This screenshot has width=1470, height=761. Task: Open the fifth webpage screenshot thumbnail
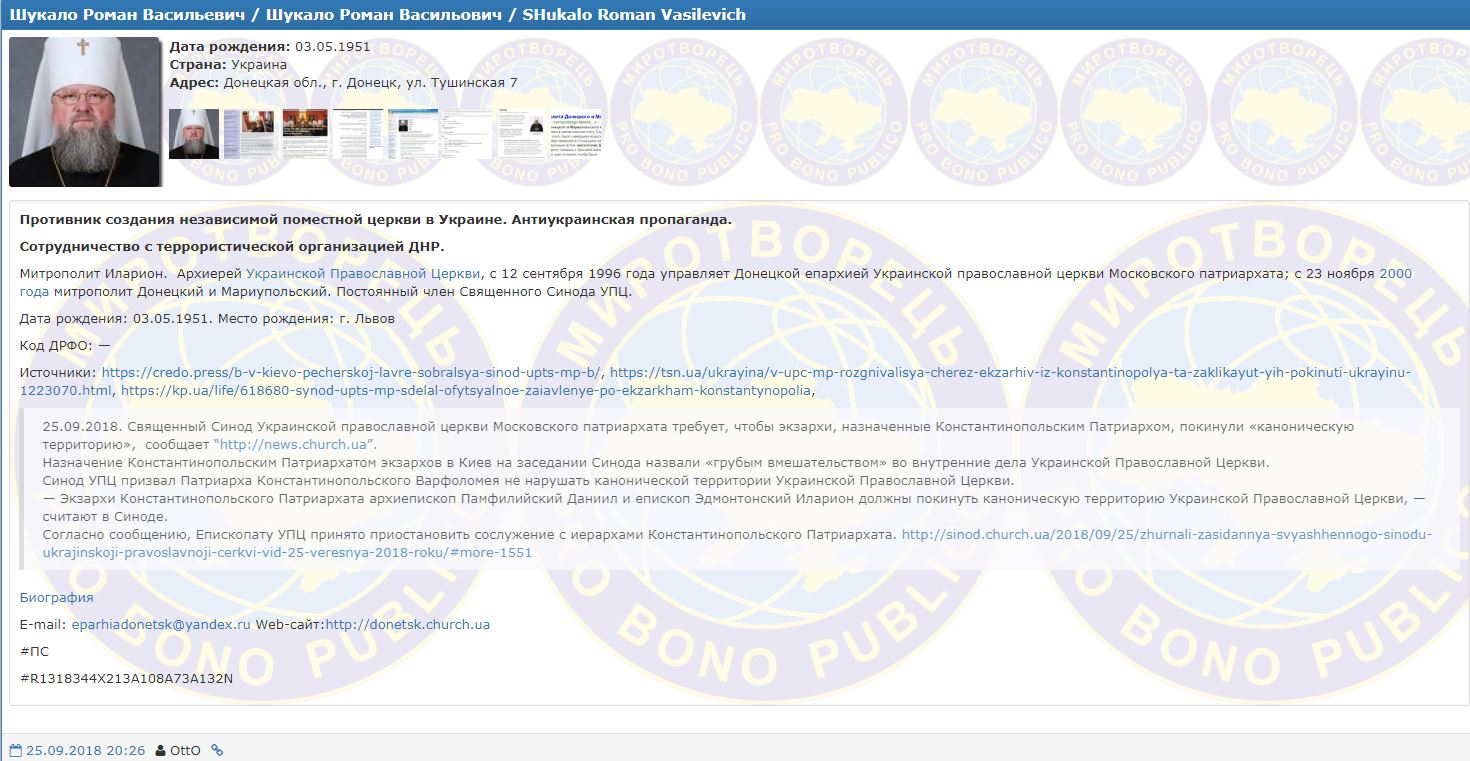click(413, 134)
